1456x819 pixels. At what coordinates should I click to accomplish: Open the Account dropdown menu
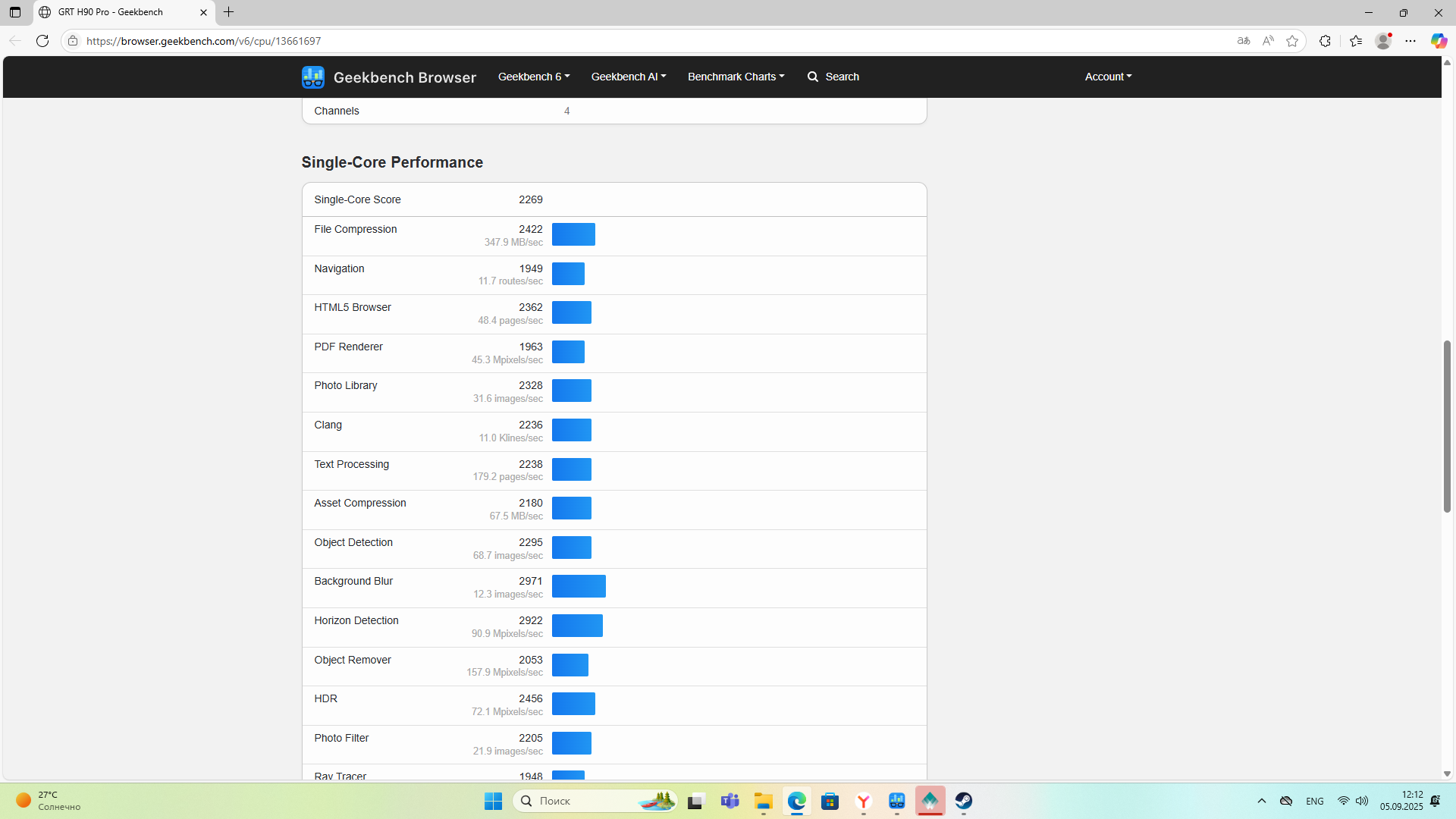point(1107,77)
